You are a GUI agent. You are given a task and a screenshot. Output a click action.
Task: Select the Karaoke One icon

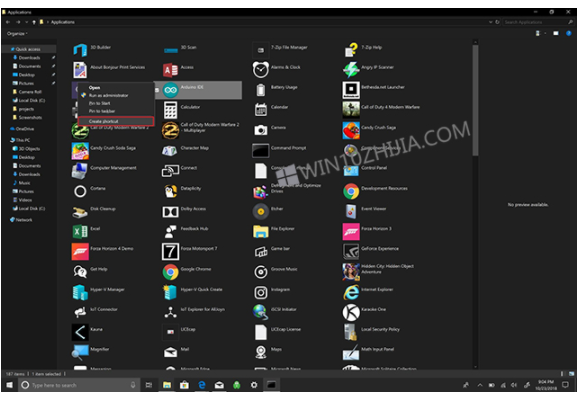[x=351, y=312]
